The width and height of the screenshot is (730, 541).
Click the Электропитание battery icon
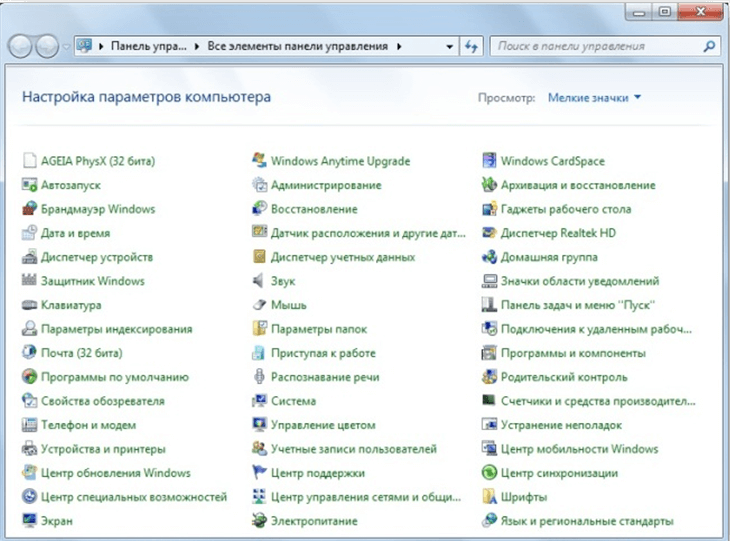tap(259, 521)
